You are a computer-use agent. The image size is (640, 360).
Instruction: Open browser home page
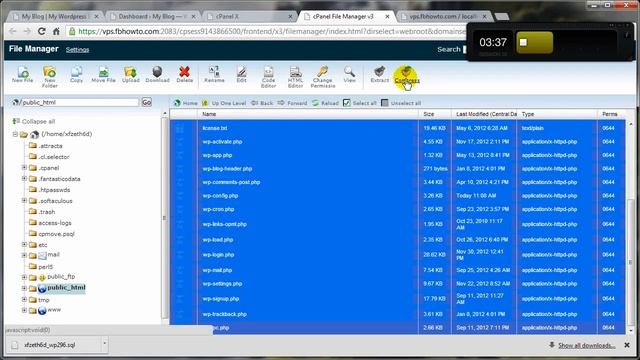click(x=56, y=31)
